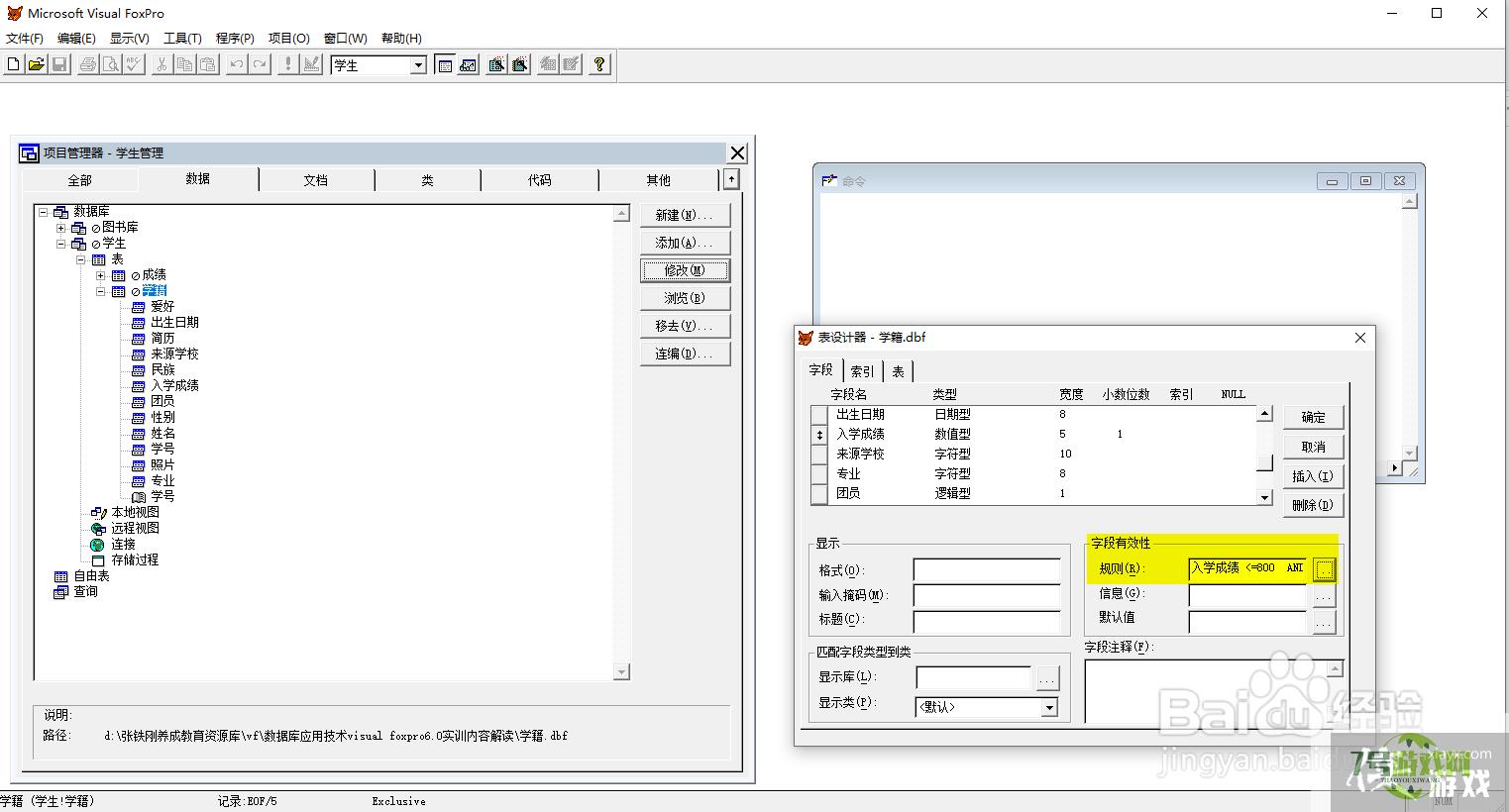The image size is (1509, 812).
Task: Switch to the 代码 tab in Project Manager
Action: click(x=540, y=180)
